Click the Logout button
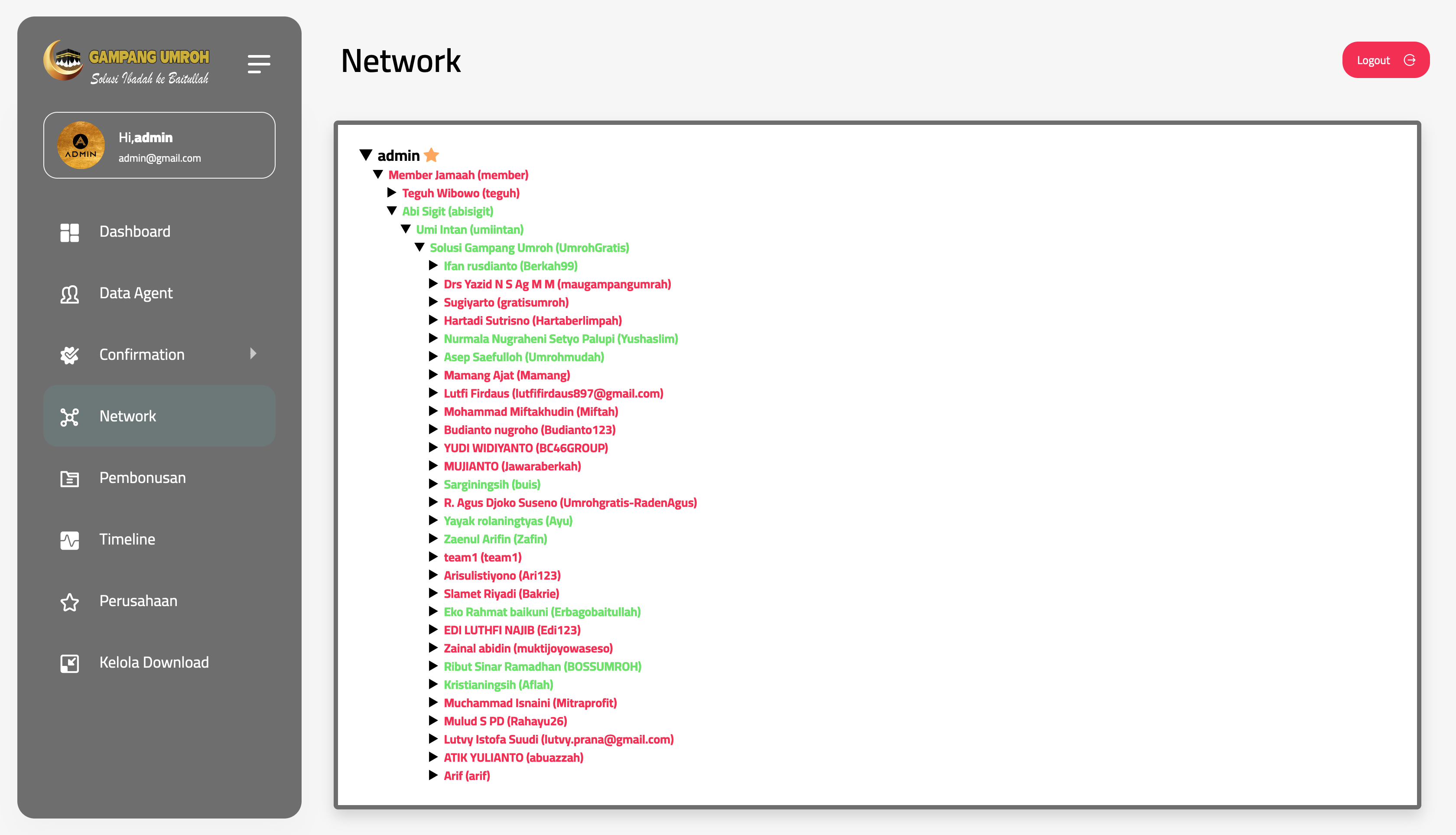Image resolution: width=1456 pixels, height=835 pixels. [x=1385, y=60]
